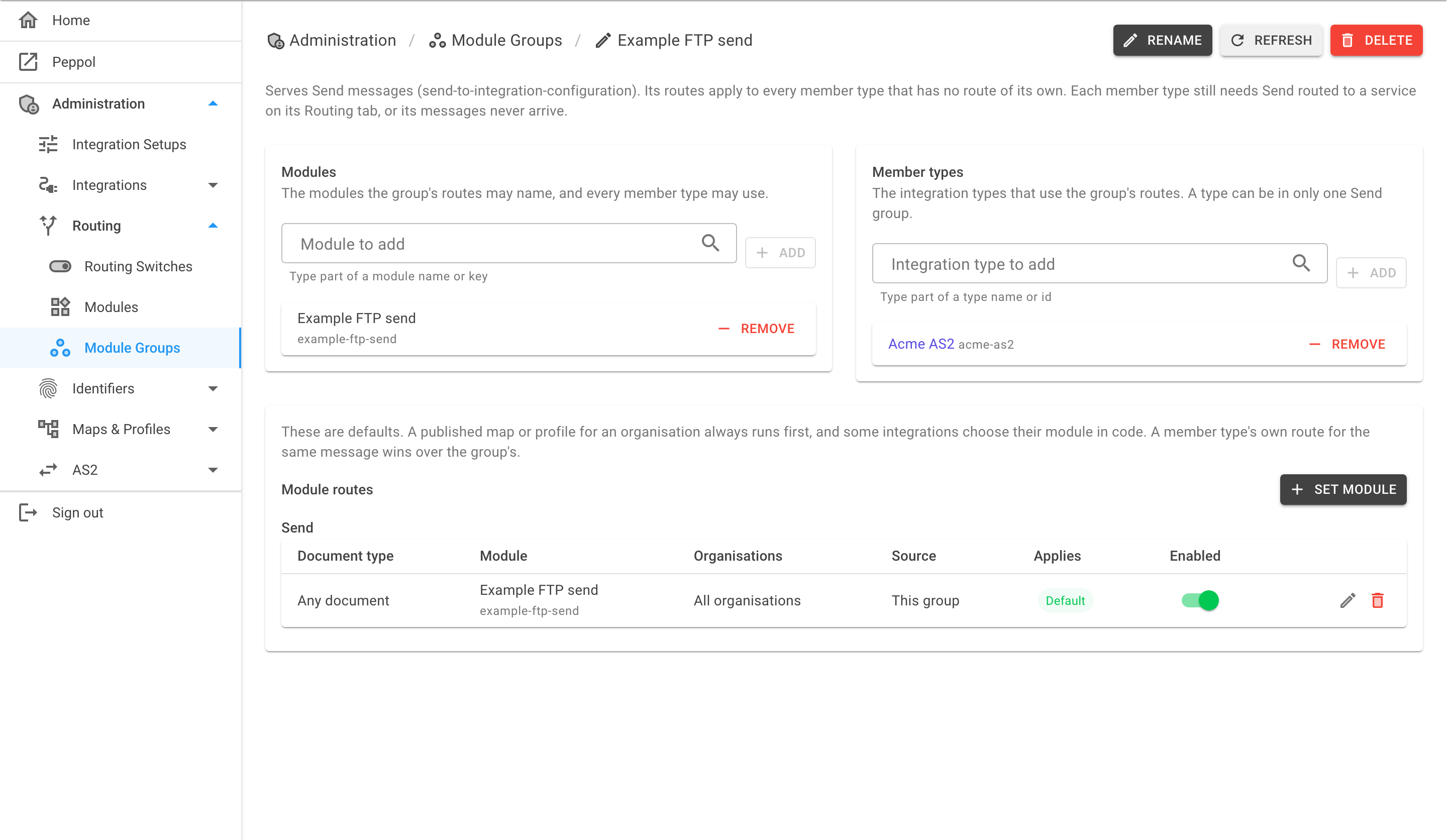The height and width of the screenshot is (840, 1447).
Task: Click the Routing Switches toggle icon
Action: click(60, 266)
